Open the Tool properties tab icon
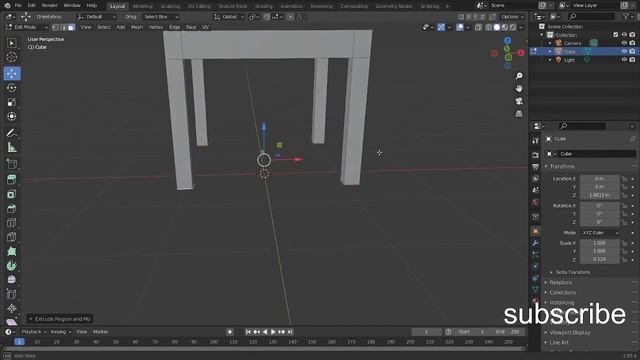The image size is (640, 360). [x=536, y=140]
